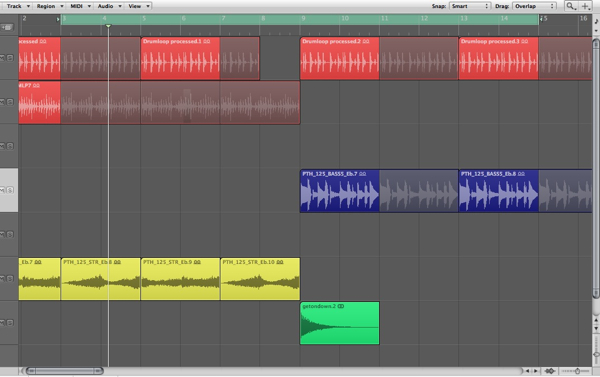Open the Track menu
Screen dimensions: 600x377
coord(18,6)
